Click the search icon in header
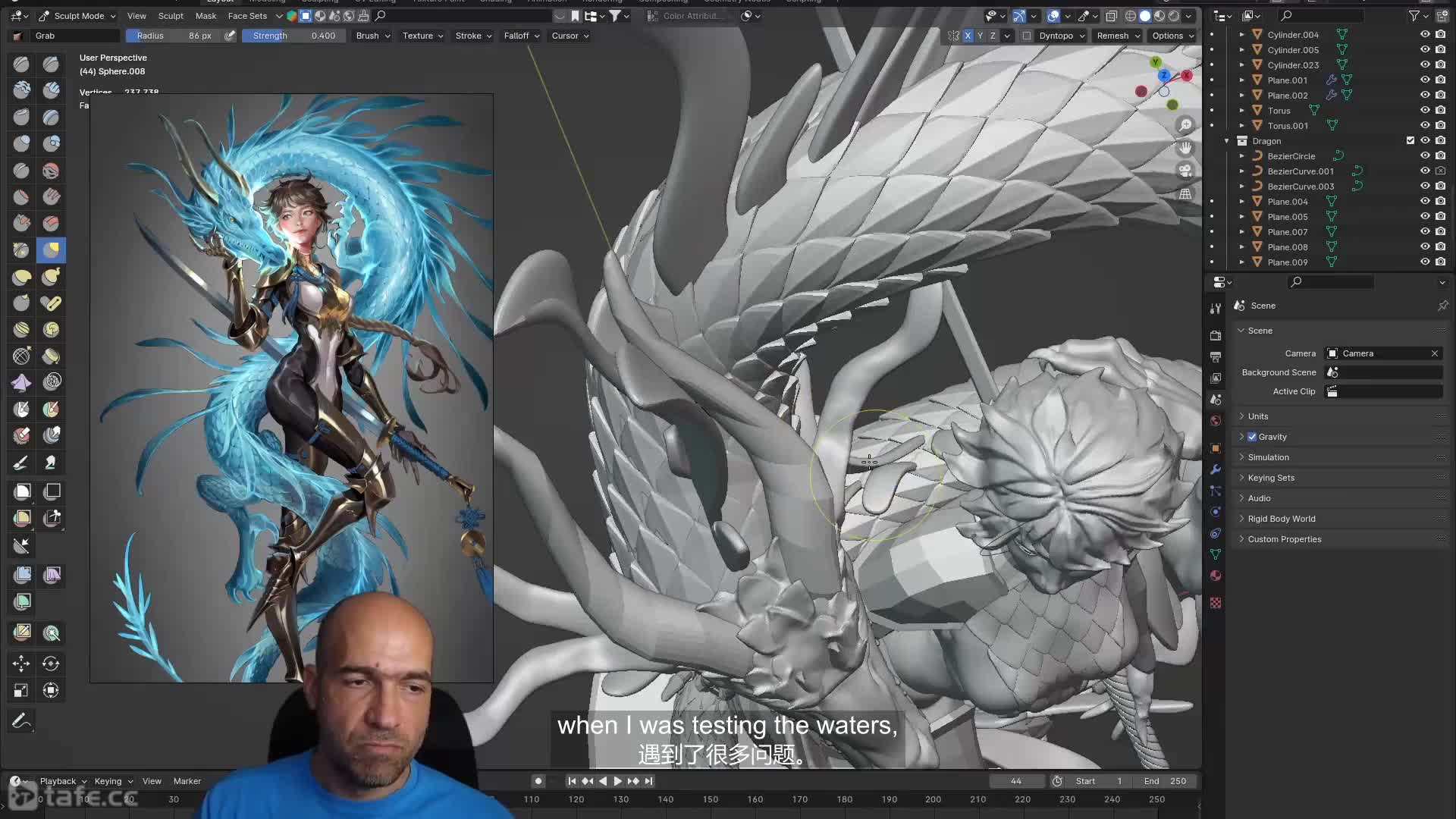The width and height of the screenshot is (1456, 819). [x=381, y=15]
